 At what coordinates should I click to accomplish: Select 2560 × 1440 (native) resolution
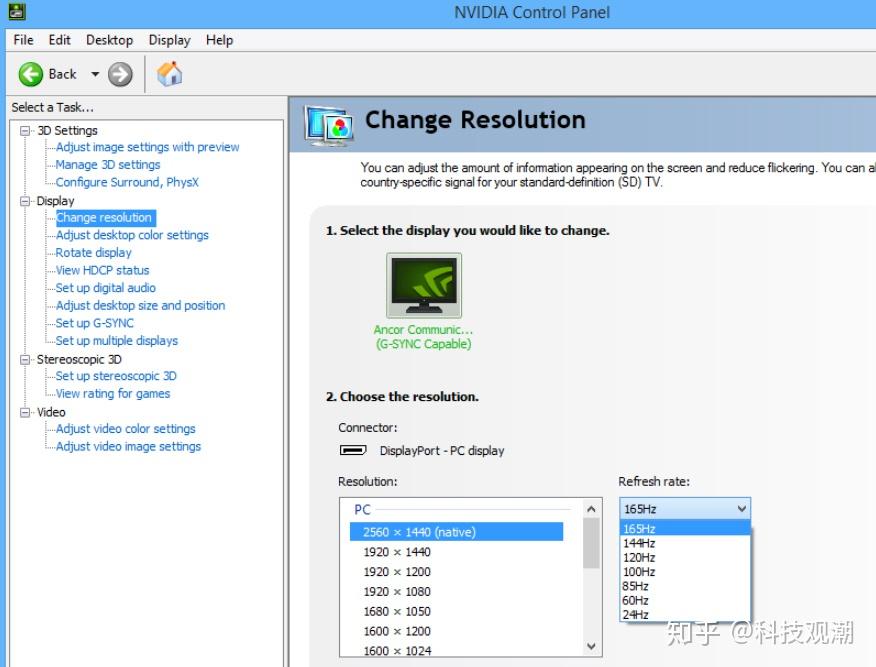(456, 532)
